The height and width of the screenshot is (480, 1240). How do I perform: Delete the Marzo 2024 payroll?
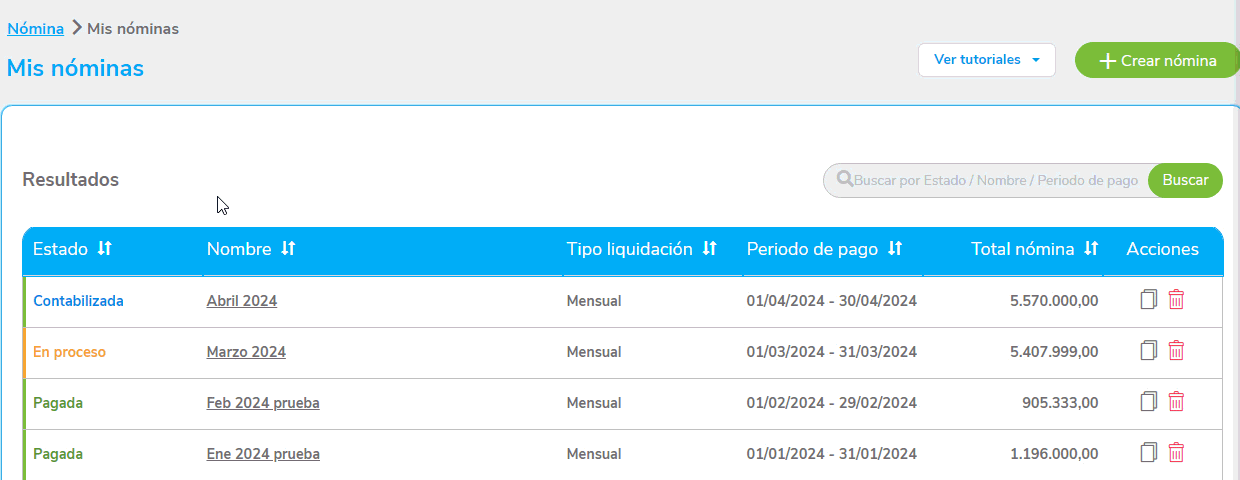[x=1177, y=350]
